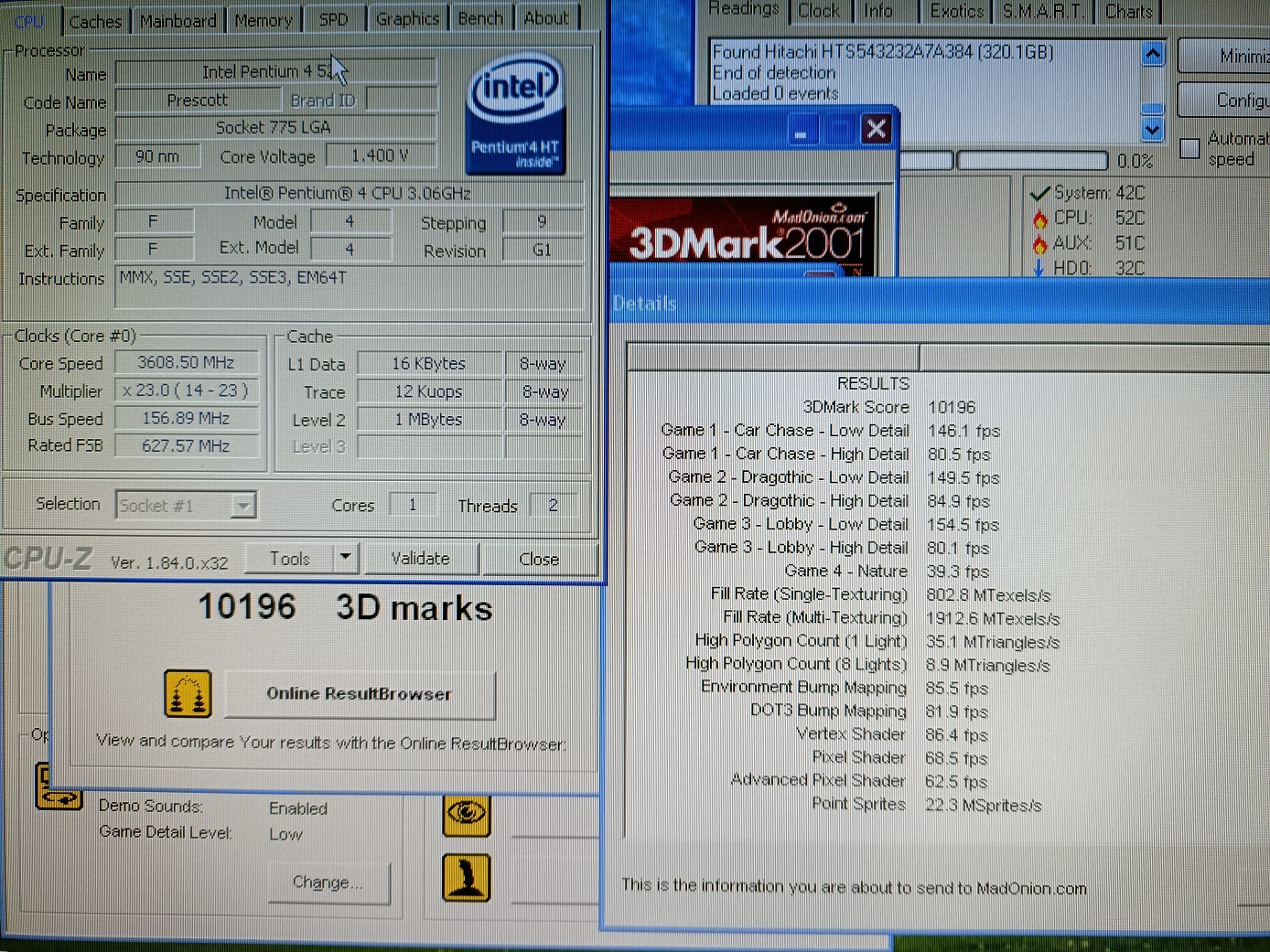This screenshot has width=1270, height=952.
Task: Click the HD0 temperature down-arrow icon
Action: point(1039,268)
